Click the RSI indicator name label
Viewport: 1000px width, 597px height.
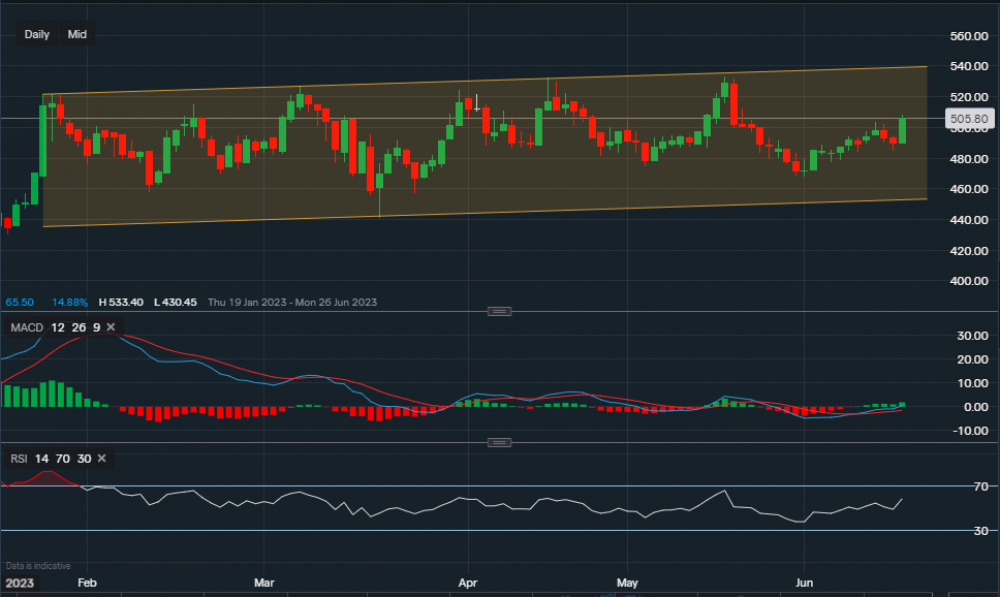[18, 459]
